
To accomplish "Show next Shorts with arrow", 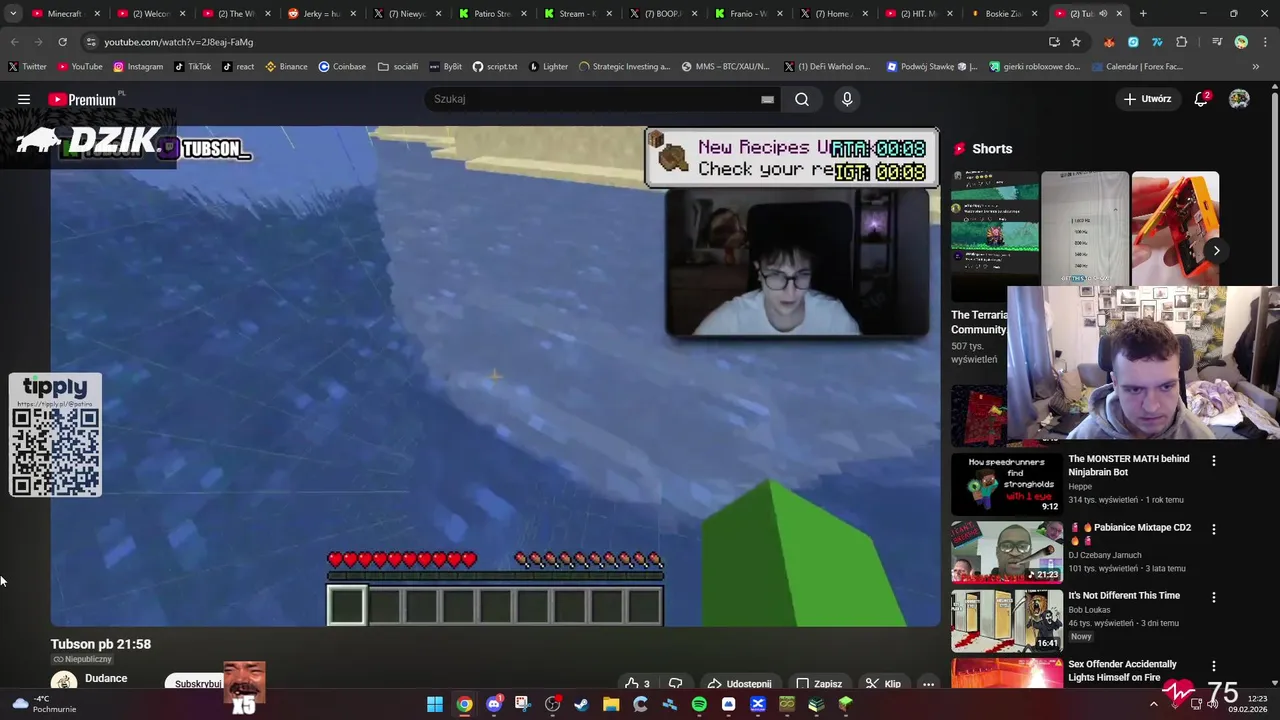I will [1216, 250].
